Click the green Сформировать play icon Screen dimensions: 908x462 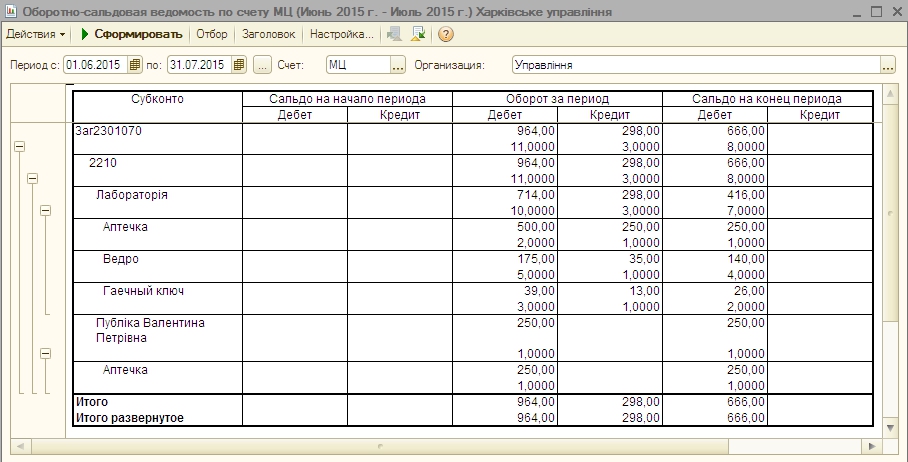[x=85, y=34]
